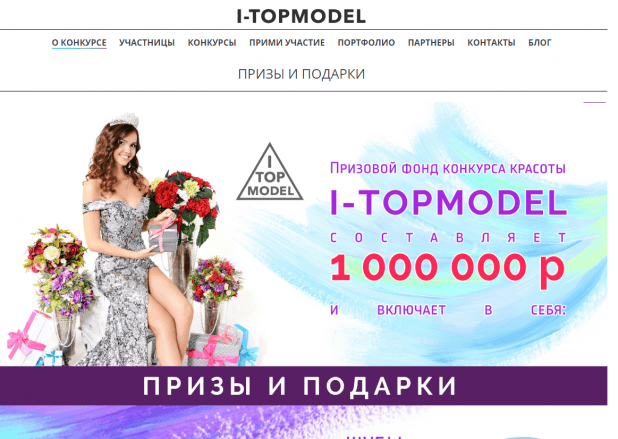Click the model in silver dress photo

click(x=134, y=240)
